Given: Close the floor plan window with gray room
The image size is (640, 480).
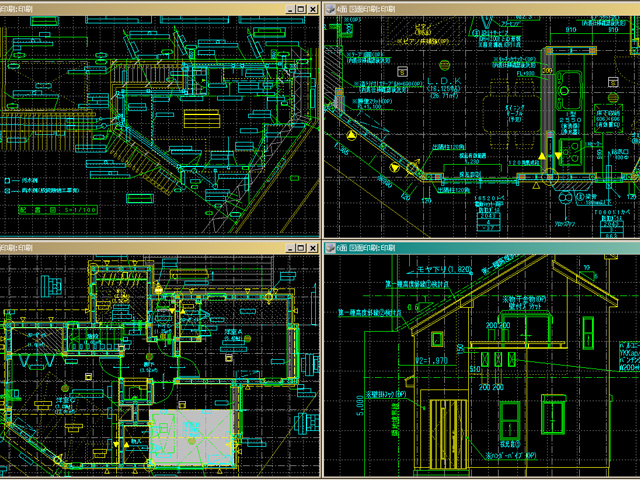Looking at the screenshot, I should tap(313, 247).
